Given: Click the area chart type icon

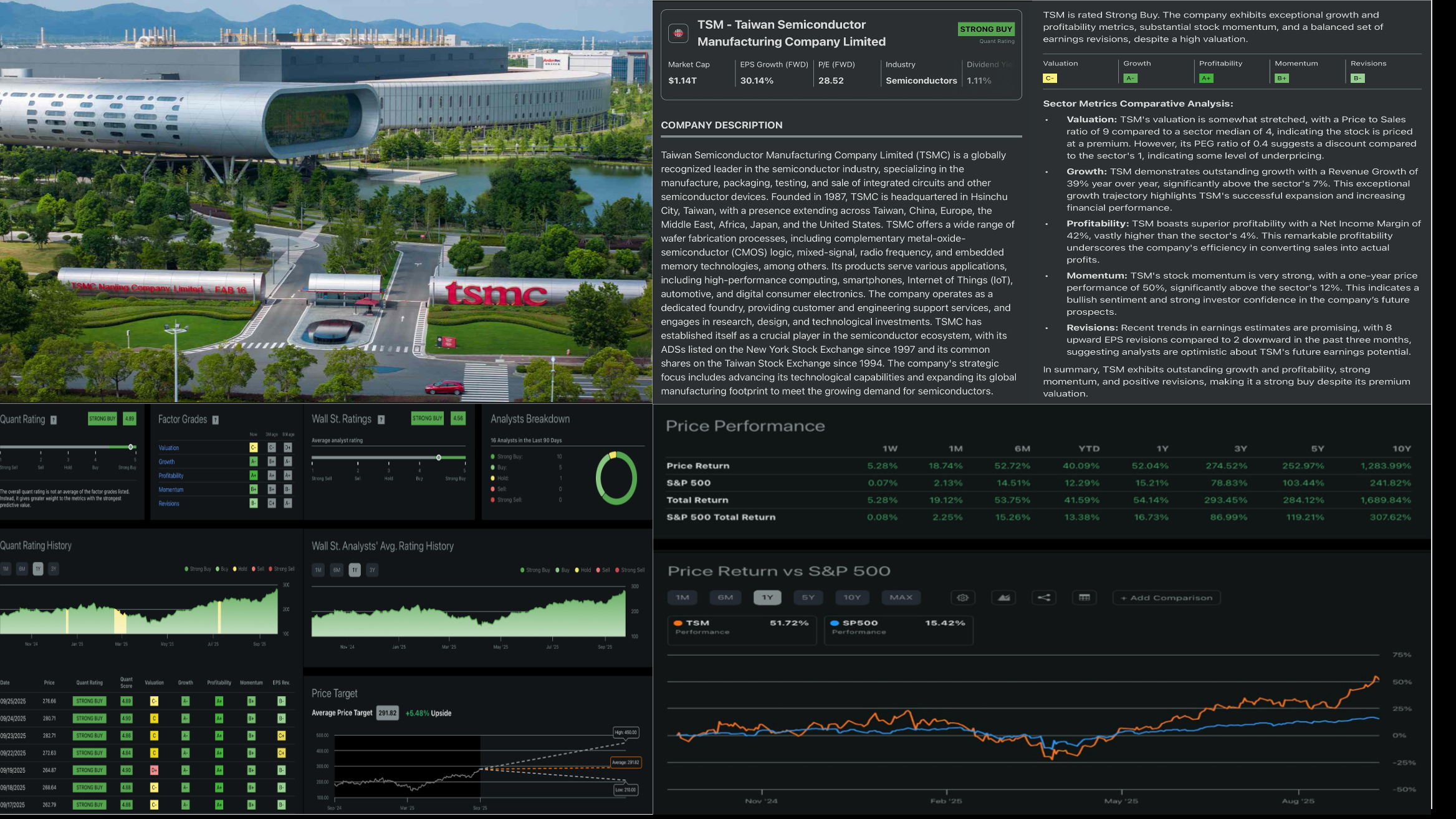Looking at the screenshot, I should pyautogui.click(x=1003, y=598).
